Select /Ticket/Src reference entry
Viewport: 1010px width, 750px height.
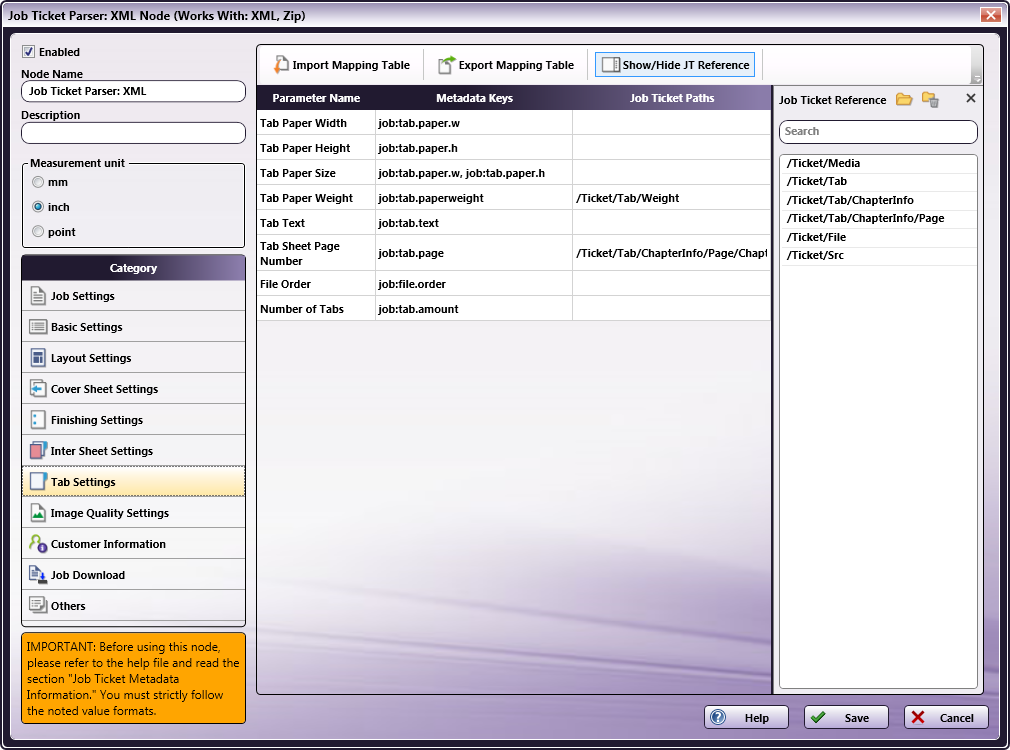(x=878, y=255)
